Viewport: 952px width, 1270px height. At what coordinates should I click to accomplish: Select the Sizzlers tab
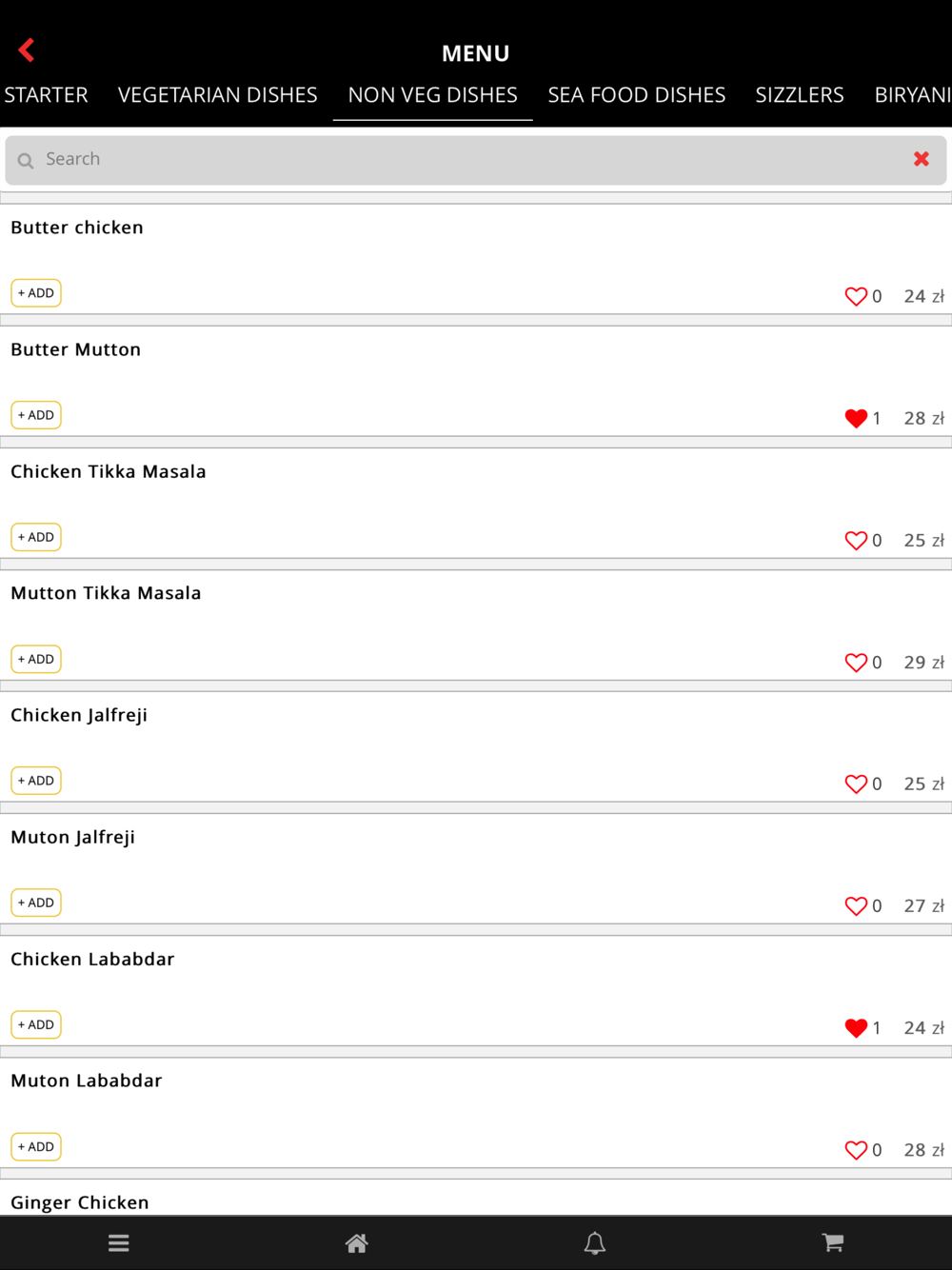(x=800, y=95)
